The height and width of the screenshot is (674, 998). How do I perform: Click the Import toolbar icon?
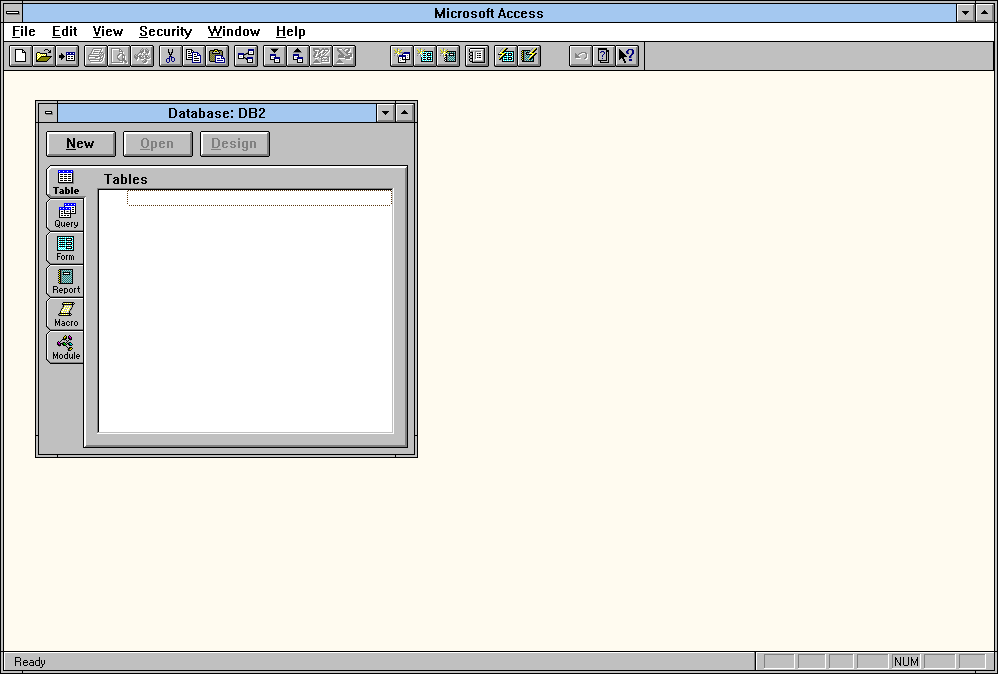click(274, 56)
